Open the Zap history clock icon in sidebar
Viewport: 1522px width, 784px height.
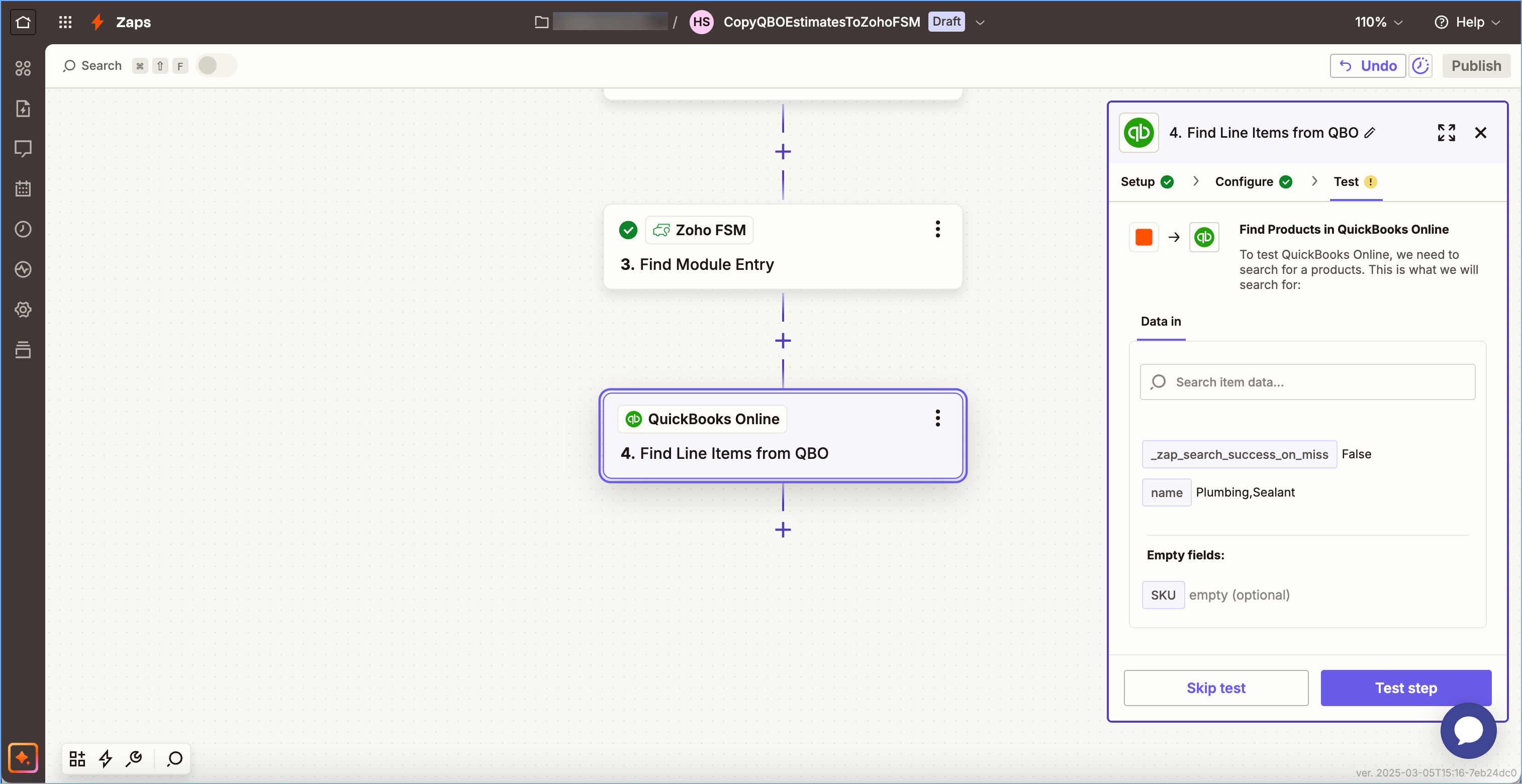click(23, 229)
